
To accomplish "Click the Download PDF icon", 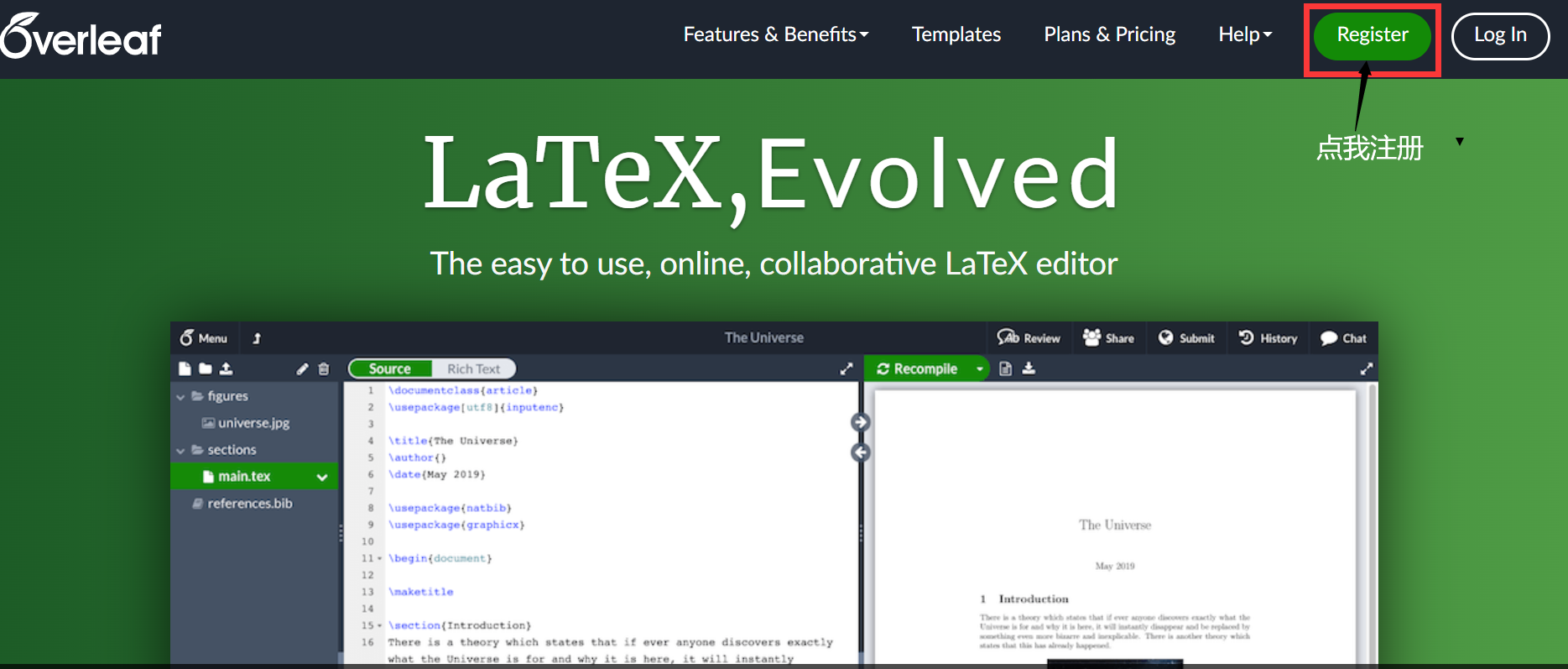I will pyautogui.click(x=1029, y=368).
